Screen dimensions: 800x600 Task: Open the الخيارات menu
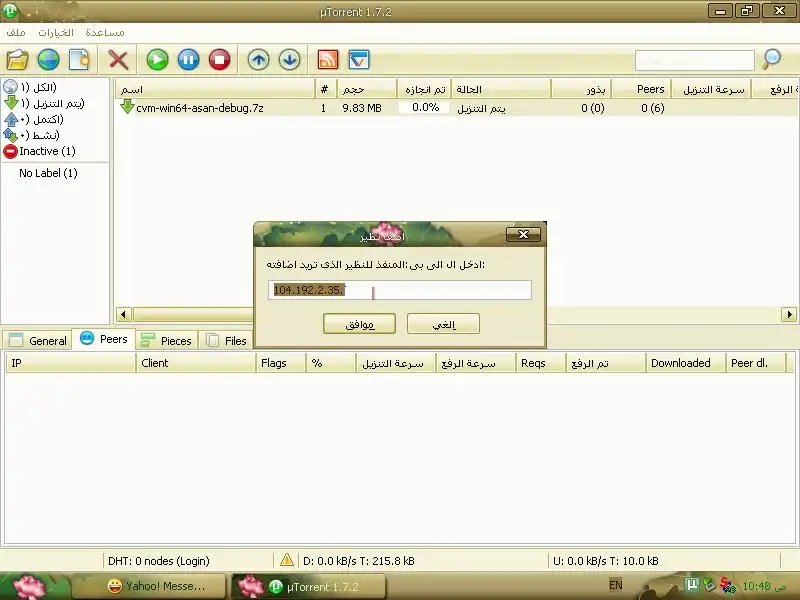tap(56, 33)
